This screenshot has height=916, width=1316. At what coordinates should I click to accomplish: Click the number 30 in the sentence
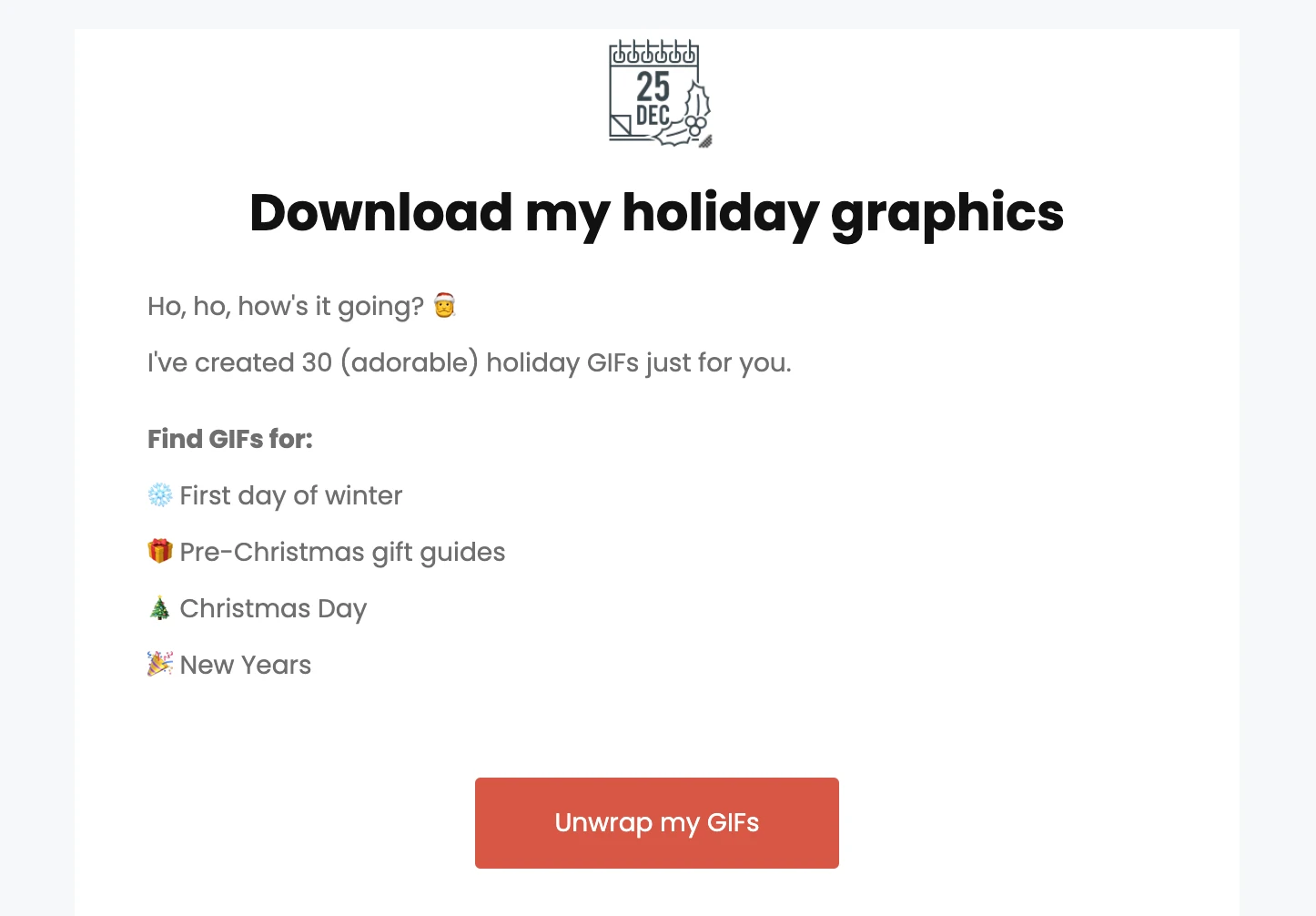pyautogui.click(x=317, y=362)
